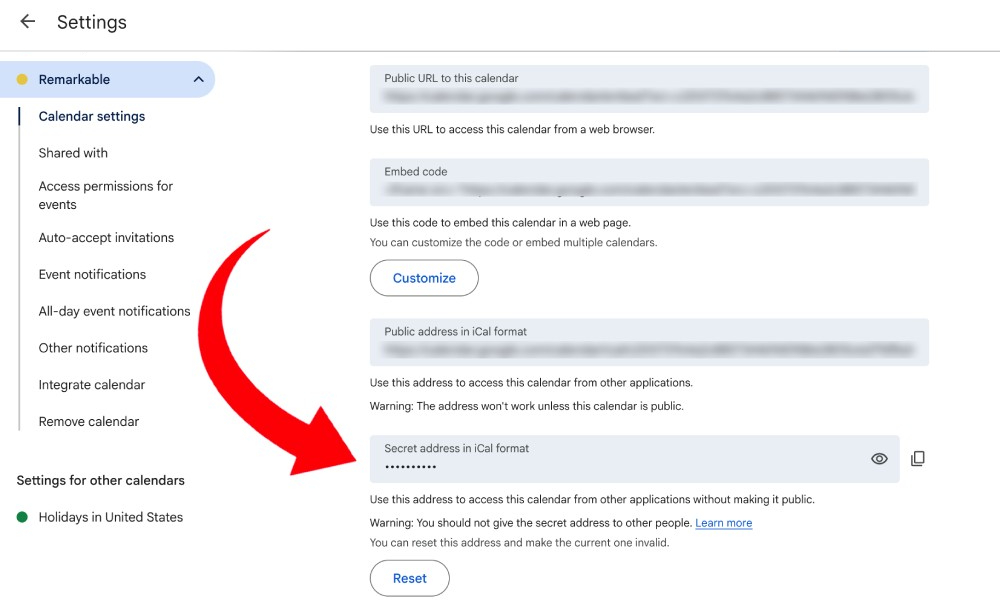This screenshot has height=611, width=1000.
Task: Click the green Holidays calendar color dot
Action: tap(22, 517)
